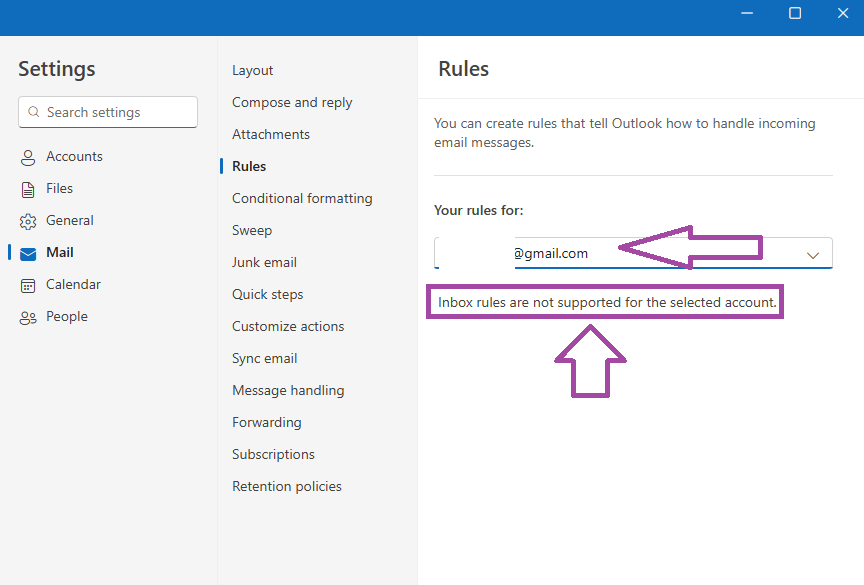Click 'Inbox rules are not supported' message

coord(607,302)
